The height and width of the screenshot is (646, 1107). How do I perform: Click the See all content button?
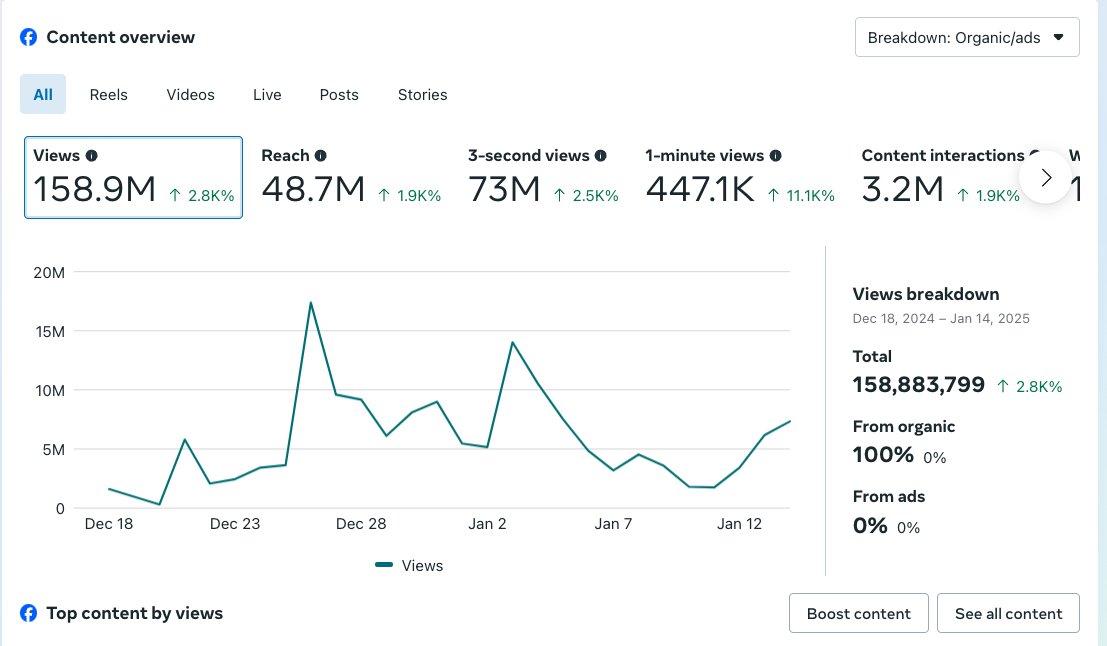coord(1008,614)
